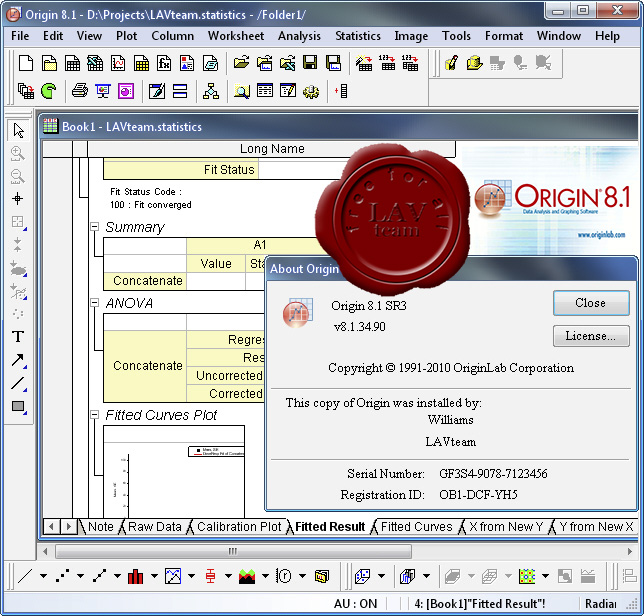Open dropdown arrow beside Contour plot icon

pyautogui.click(x=545, y=576)
